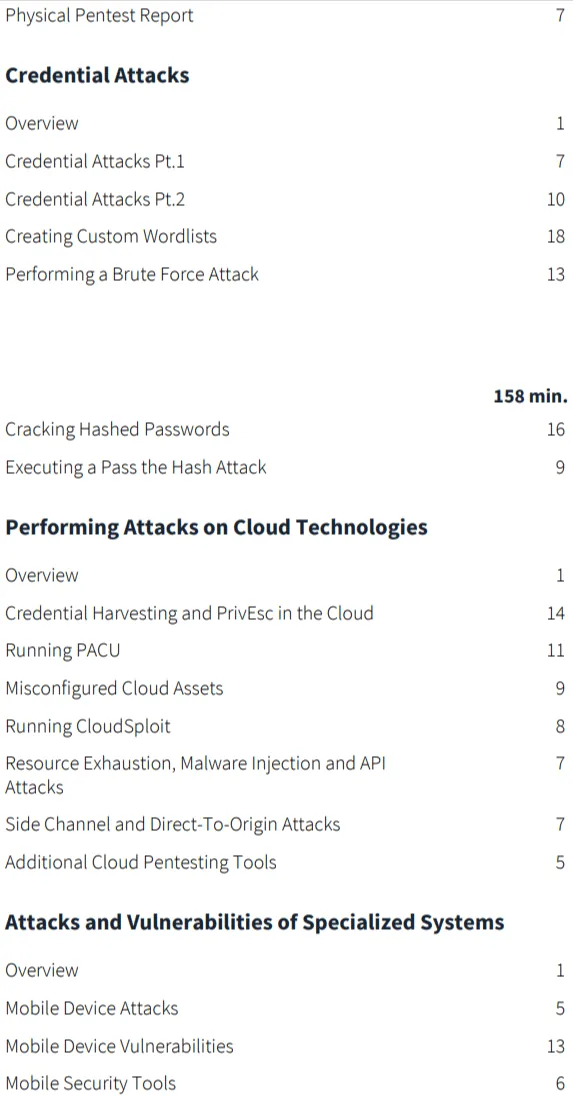The height and width of the screenshot is (1095, 573).
Task: Select the Credential Attacks section heading
Action: coord(97,75)
